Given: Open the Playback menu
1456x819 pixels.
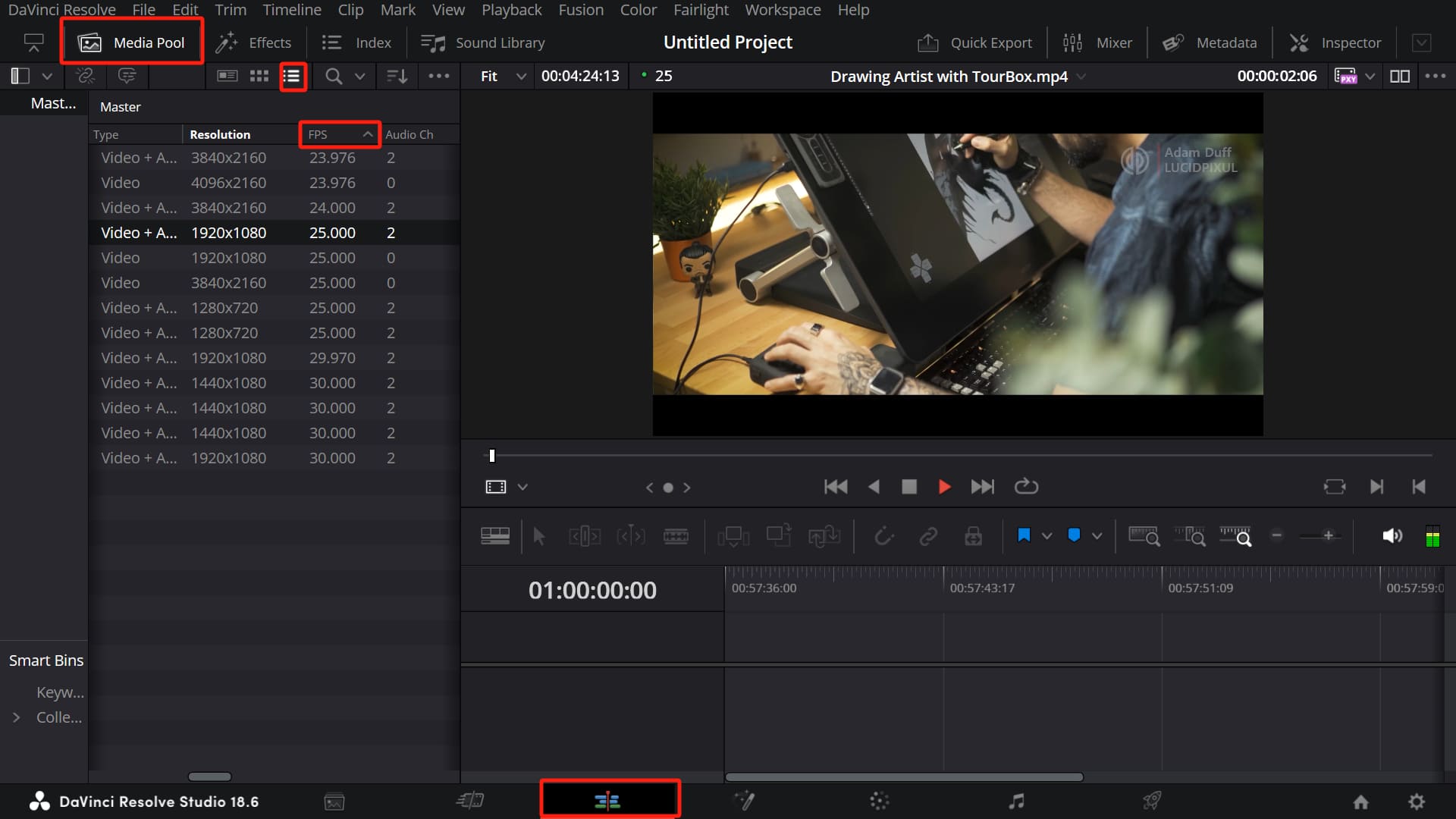Looking at the screenshot, I should click(x=511, y=10).
